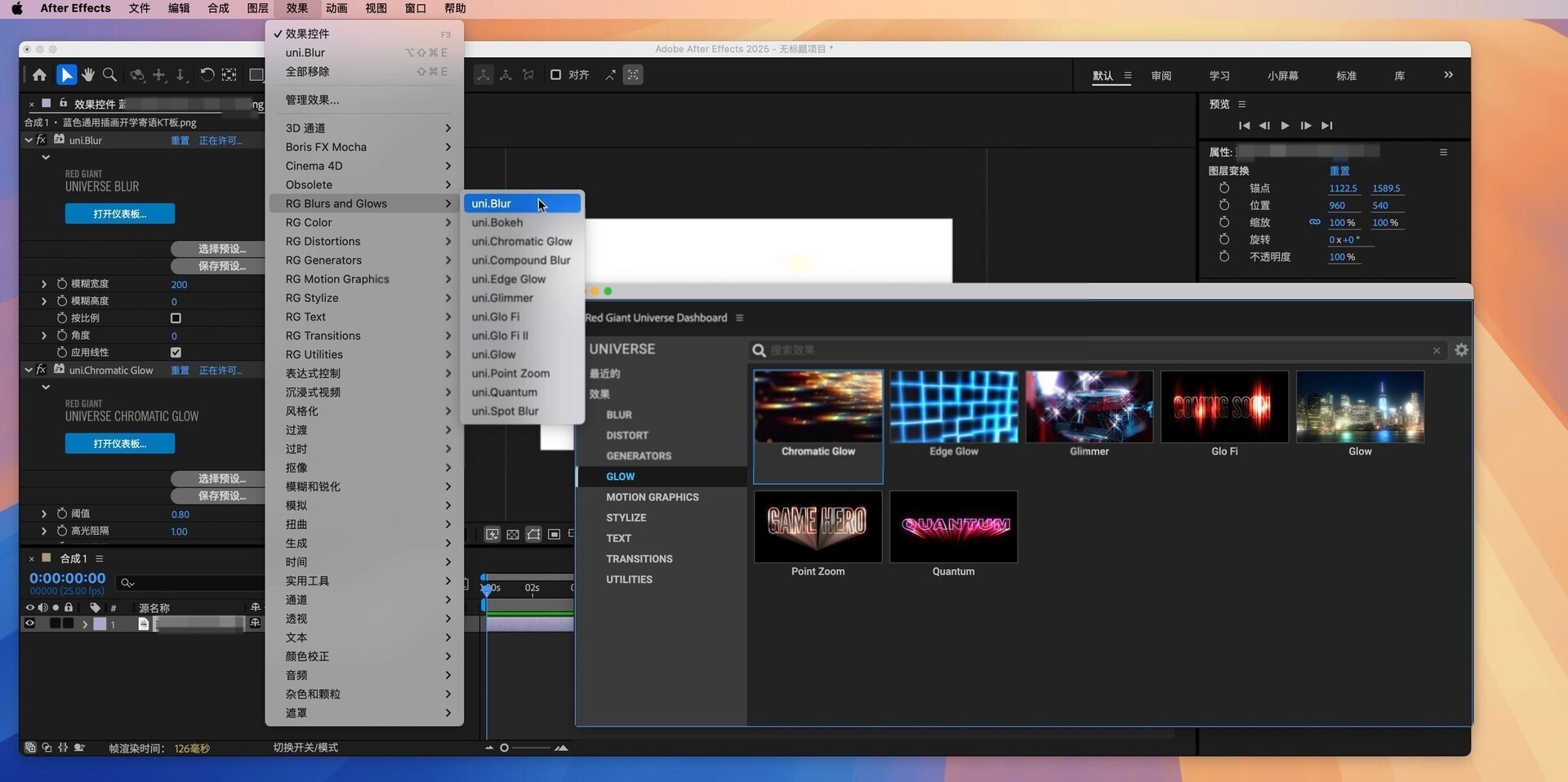Open 选择预设 dropdown under Universe Blur
This screenshot has height=782, width=1568.
click(218, 249)
